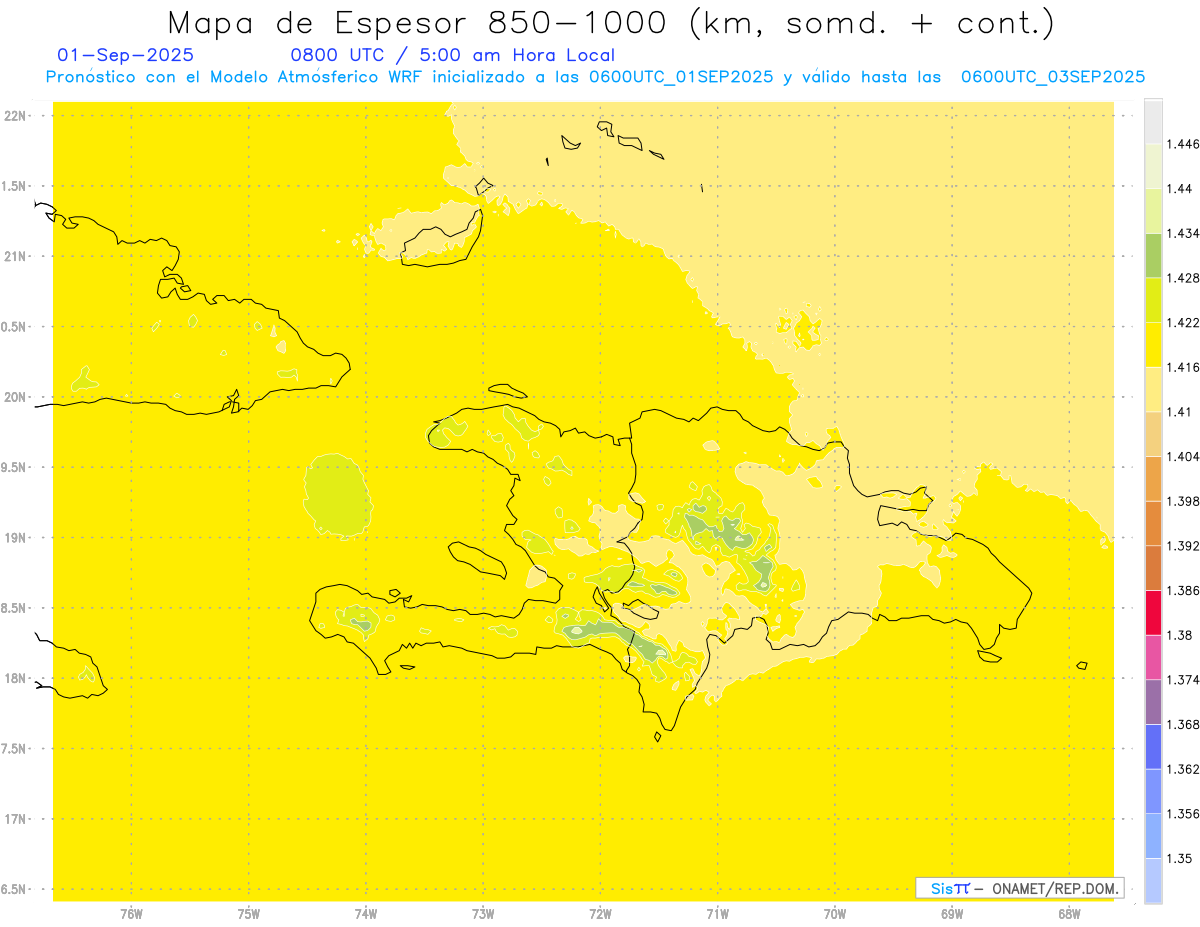Click the longitude label '68W'
The width and height of the screenshot is (1200, 927).
(1069, 913)
